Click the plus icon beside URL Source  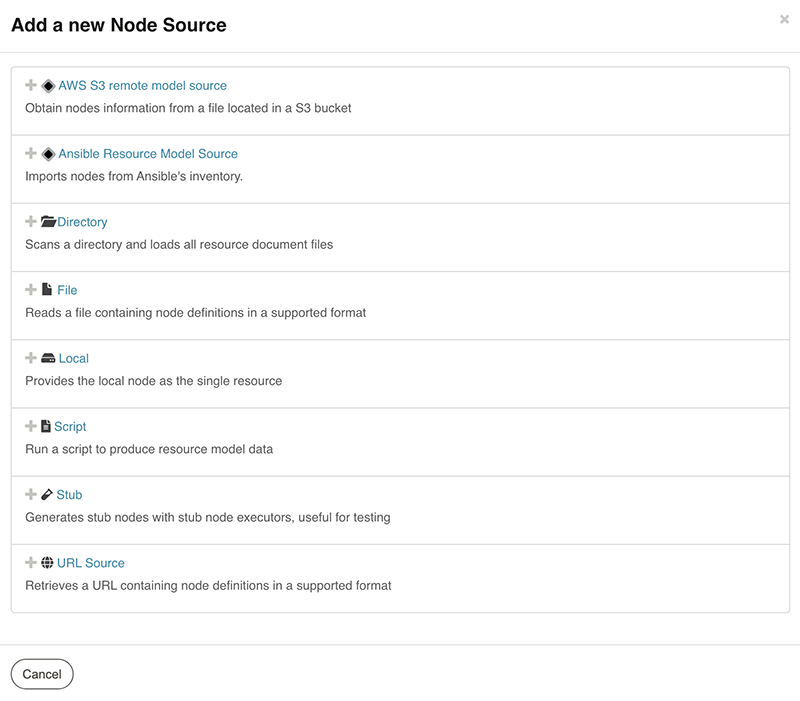[x=31, y=562]
